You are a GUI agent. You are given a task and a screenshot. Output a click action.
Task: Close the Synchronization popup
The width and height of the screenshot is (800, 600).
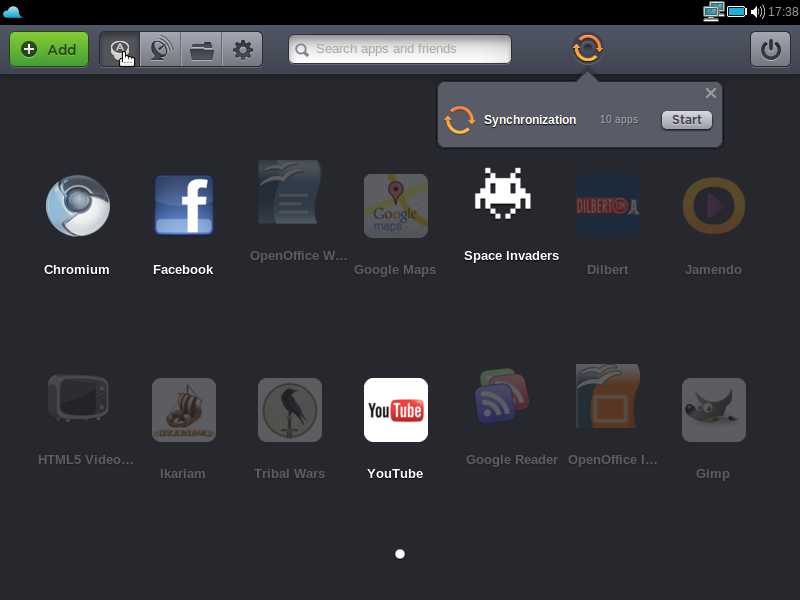(711, 93)
